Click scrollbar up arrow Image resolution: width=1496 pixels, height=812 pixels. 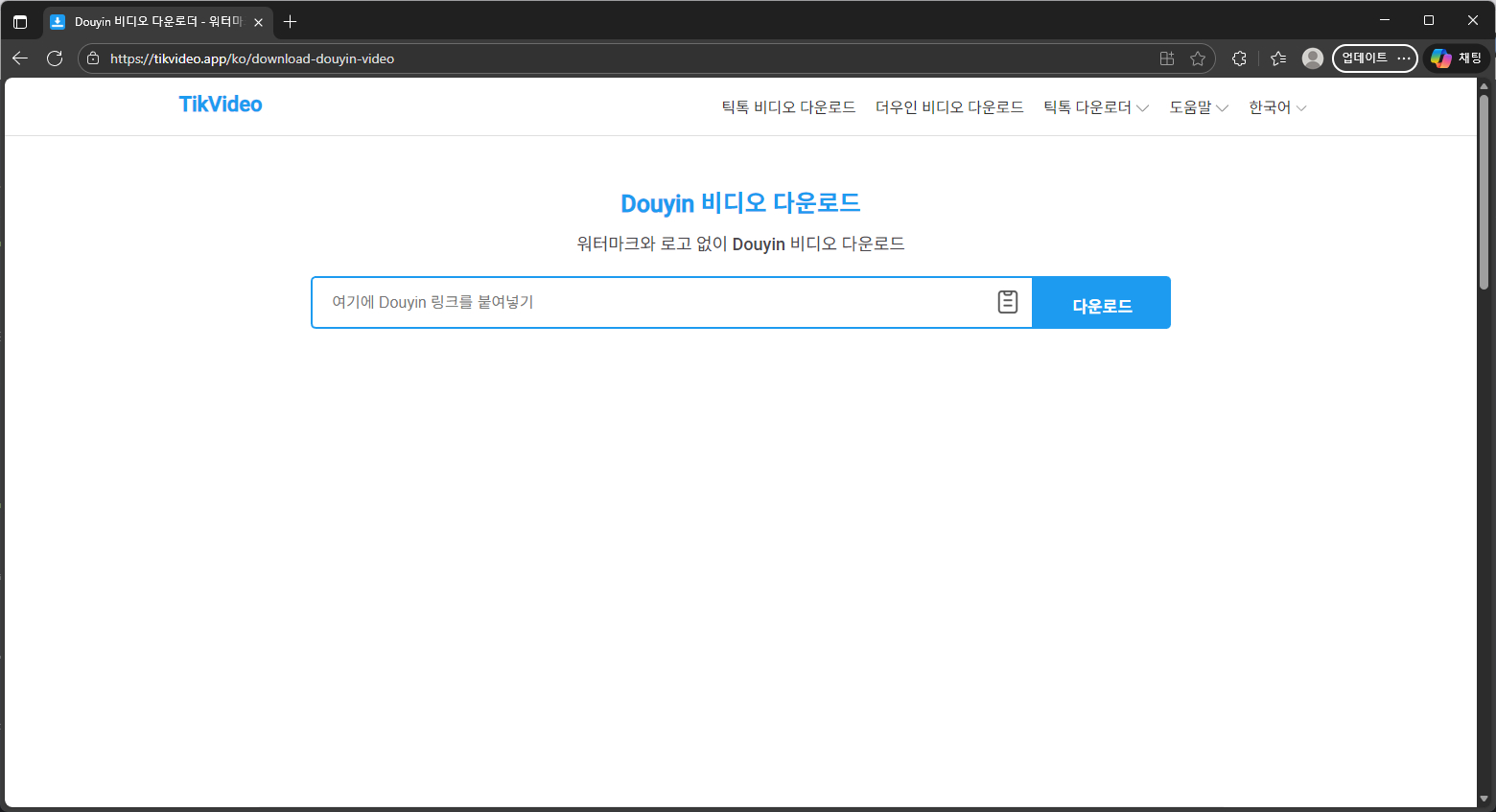click(x=1484, y=86)
